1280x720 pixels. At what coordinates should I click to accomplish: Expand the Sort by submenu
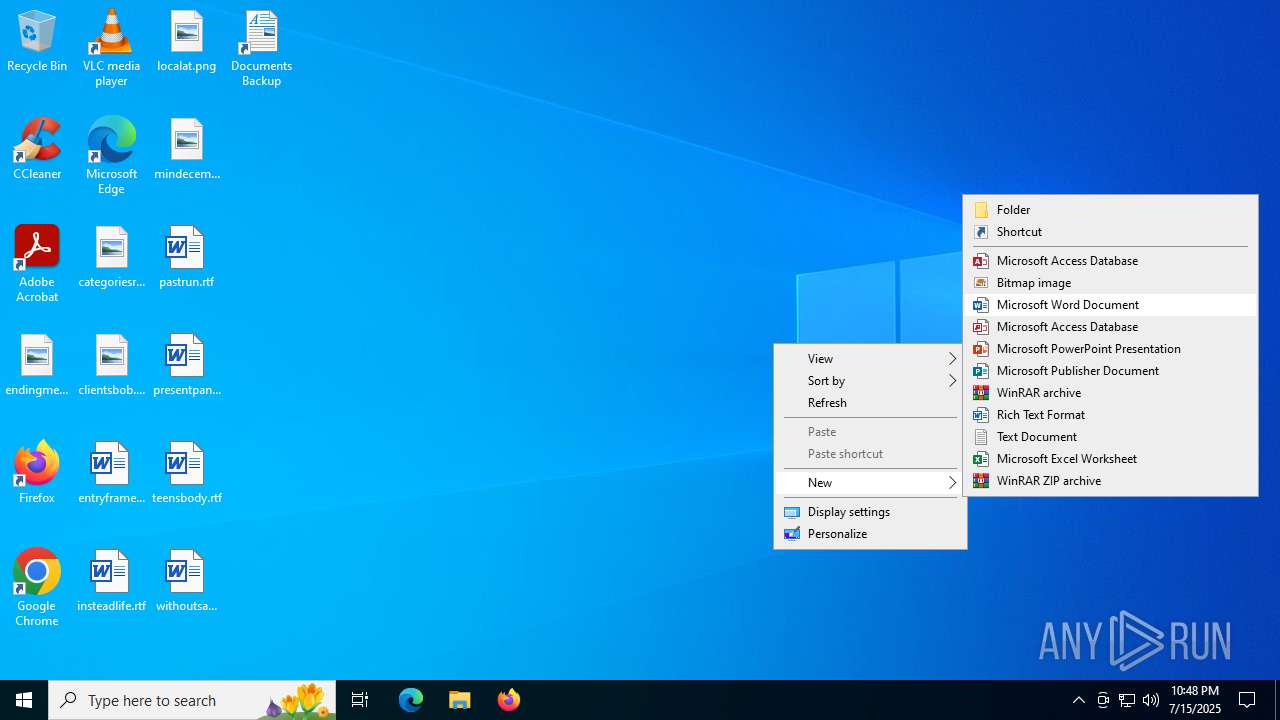870,381
